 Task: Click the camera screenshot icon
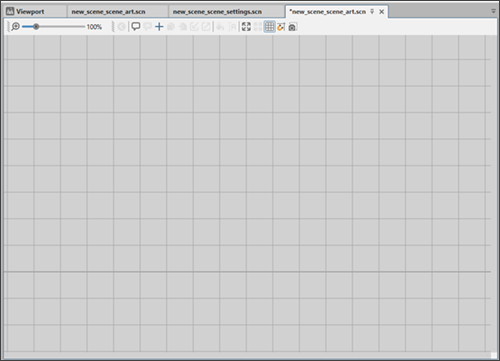(x=292, y=27)
